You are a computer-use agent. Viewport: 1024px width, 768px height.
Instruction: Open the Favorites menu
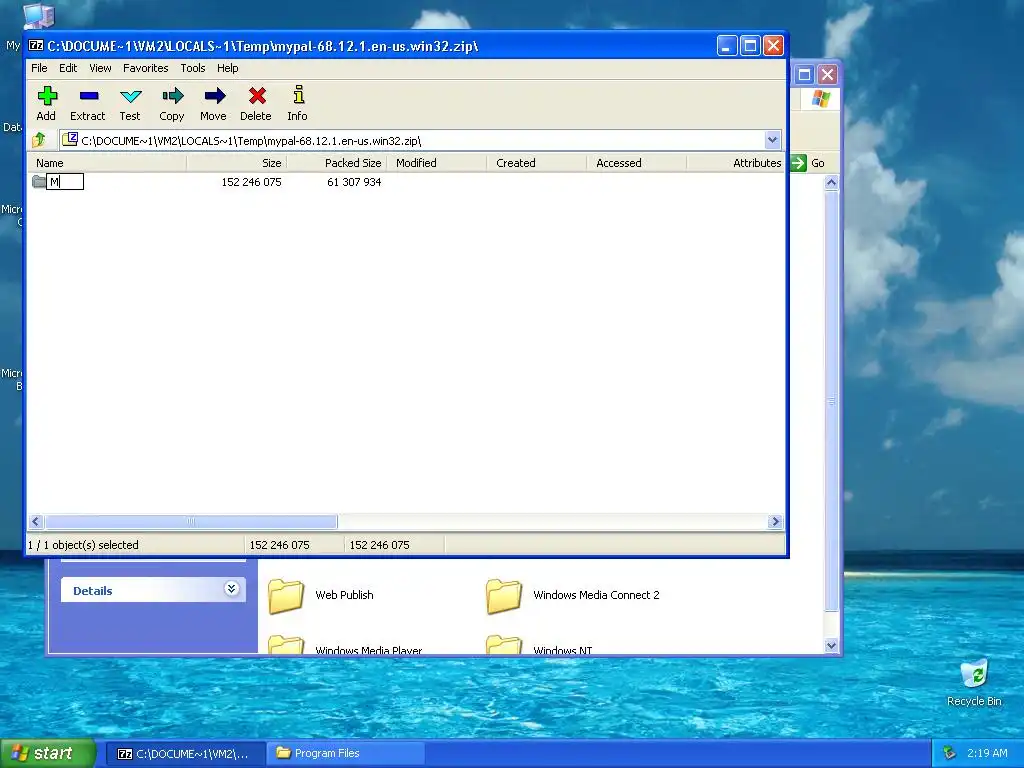coord(146,68)
